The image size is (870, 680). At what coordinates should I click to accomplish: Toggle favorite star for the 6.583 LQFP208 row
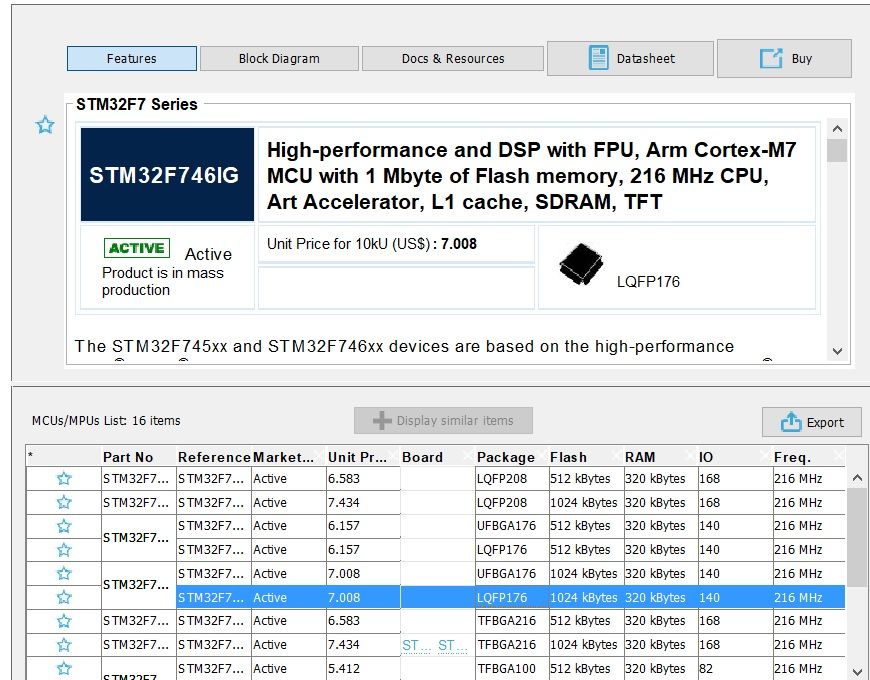coord(64,478)
